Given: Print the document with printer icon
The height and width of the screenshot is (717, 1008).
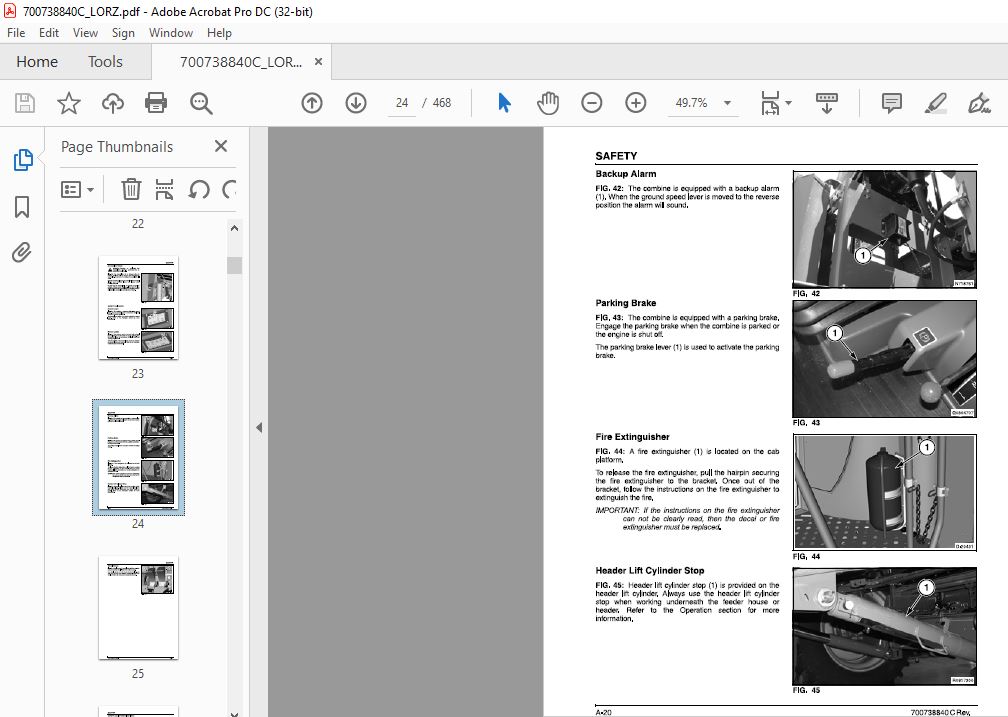Looking at the screenshot, I should coord(156,103).
